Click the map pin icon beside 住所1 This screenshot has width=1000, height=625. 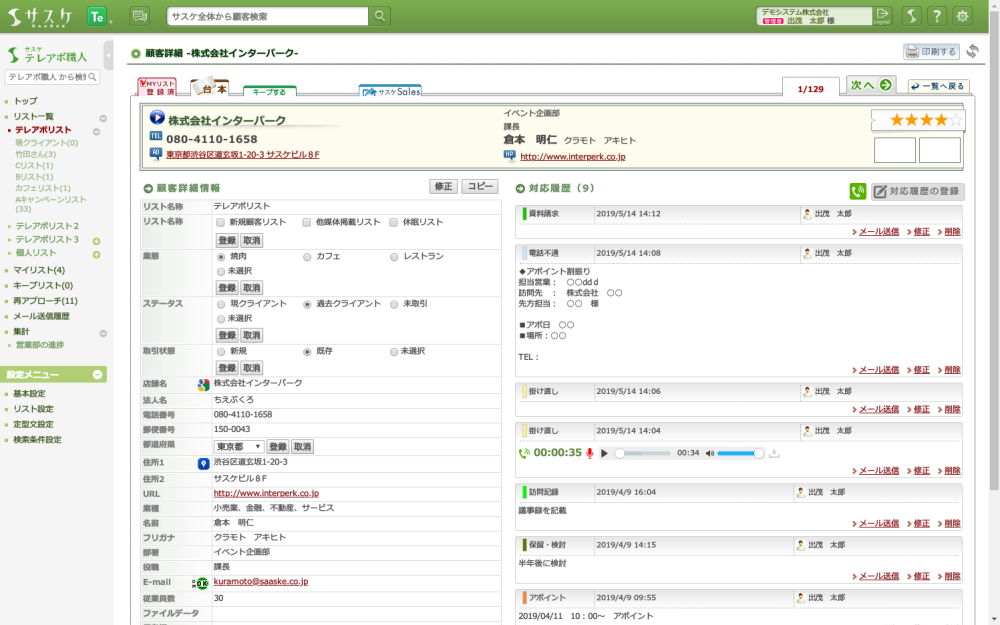pos(203,463)
